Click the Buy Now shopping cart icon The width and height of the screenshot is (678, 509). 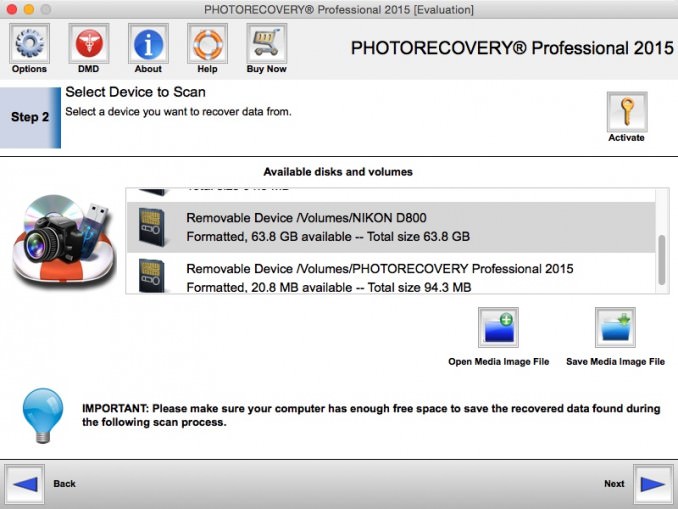(x=266, y=43)
